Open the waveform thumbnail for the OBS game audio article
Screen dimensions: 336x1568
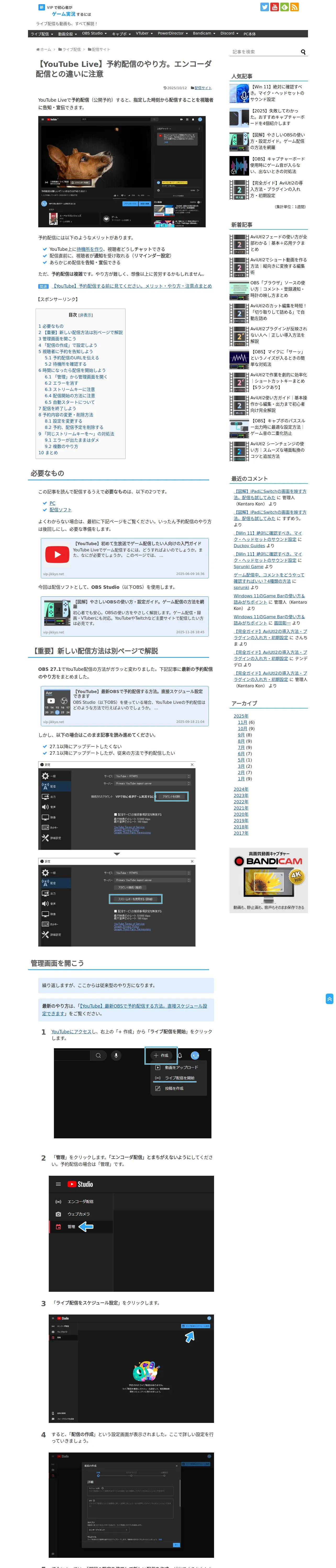pos(239,166)
